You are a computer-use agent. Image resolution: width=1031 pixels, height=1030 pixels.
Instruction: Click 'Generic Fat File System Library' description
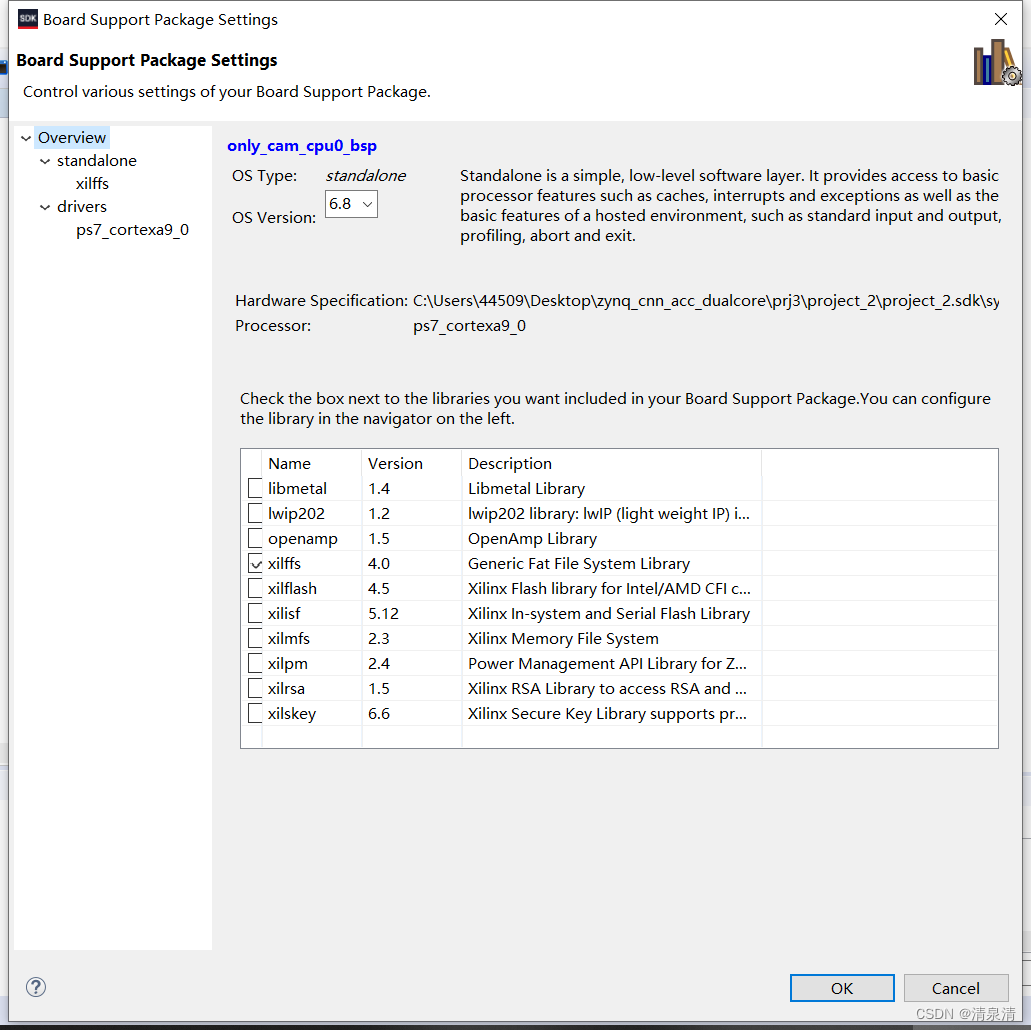click(x=579, y=563)
